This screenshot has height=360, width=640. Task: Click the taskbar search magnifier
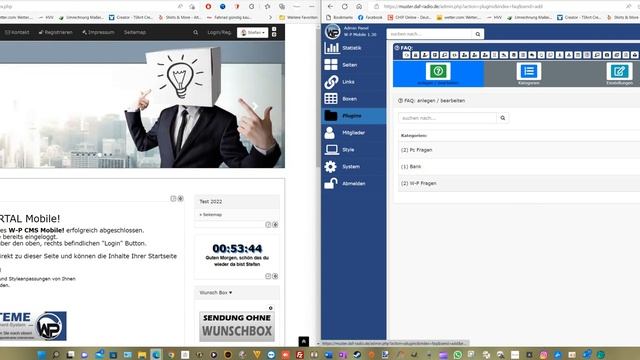(x=56, y=354)
